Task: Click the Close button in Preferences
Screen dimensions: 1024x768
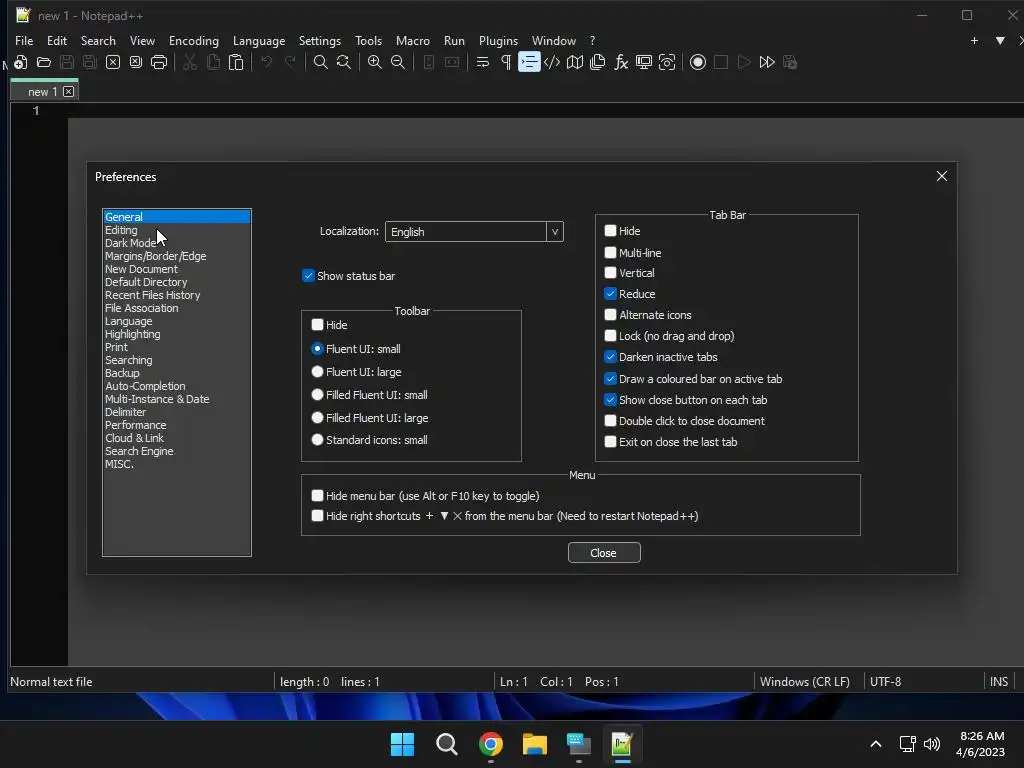Action: coord(604,552)
